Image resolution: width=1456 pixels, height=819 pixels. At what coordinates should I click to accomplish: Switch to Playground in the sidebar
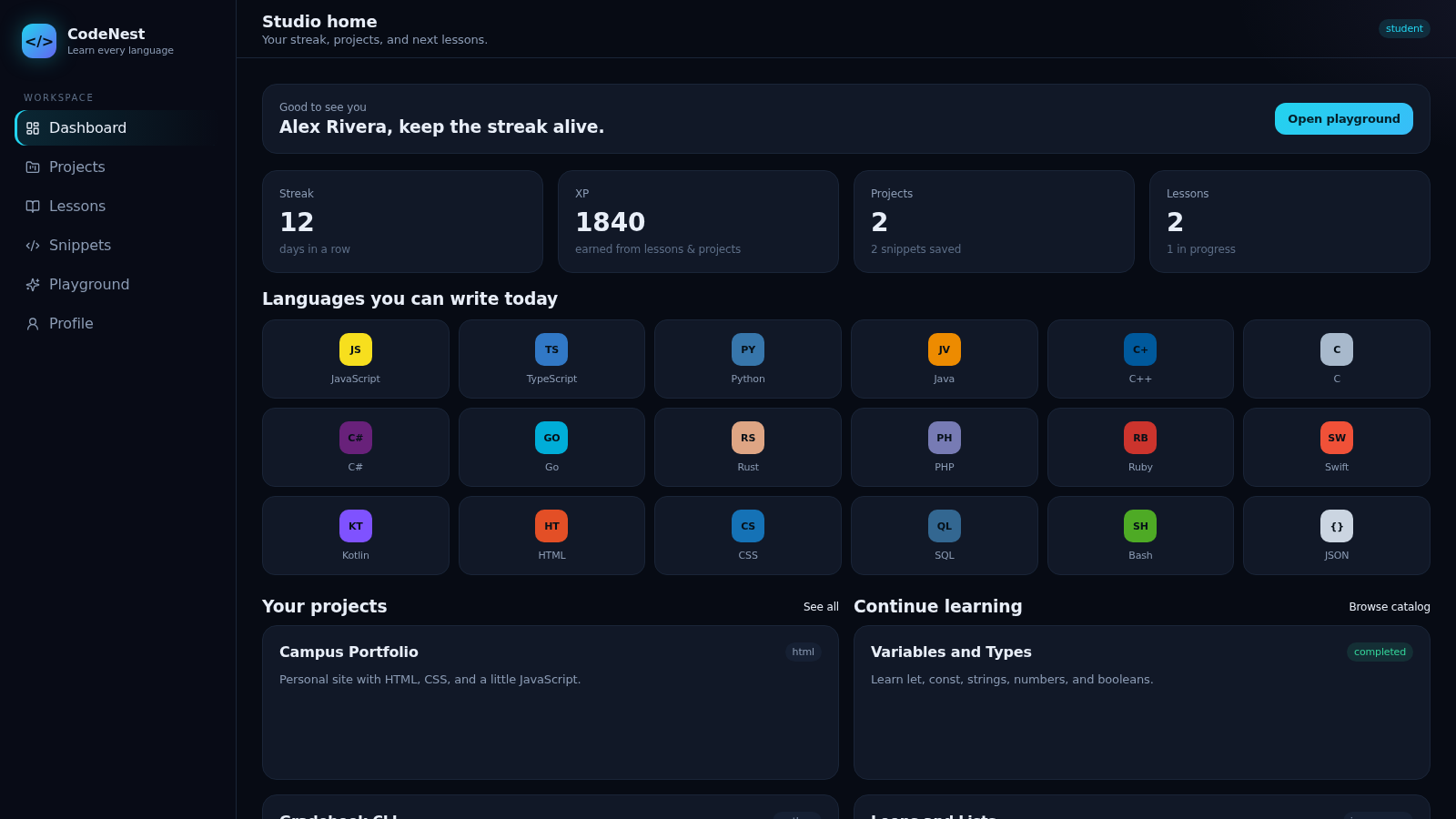click(118, 285)
